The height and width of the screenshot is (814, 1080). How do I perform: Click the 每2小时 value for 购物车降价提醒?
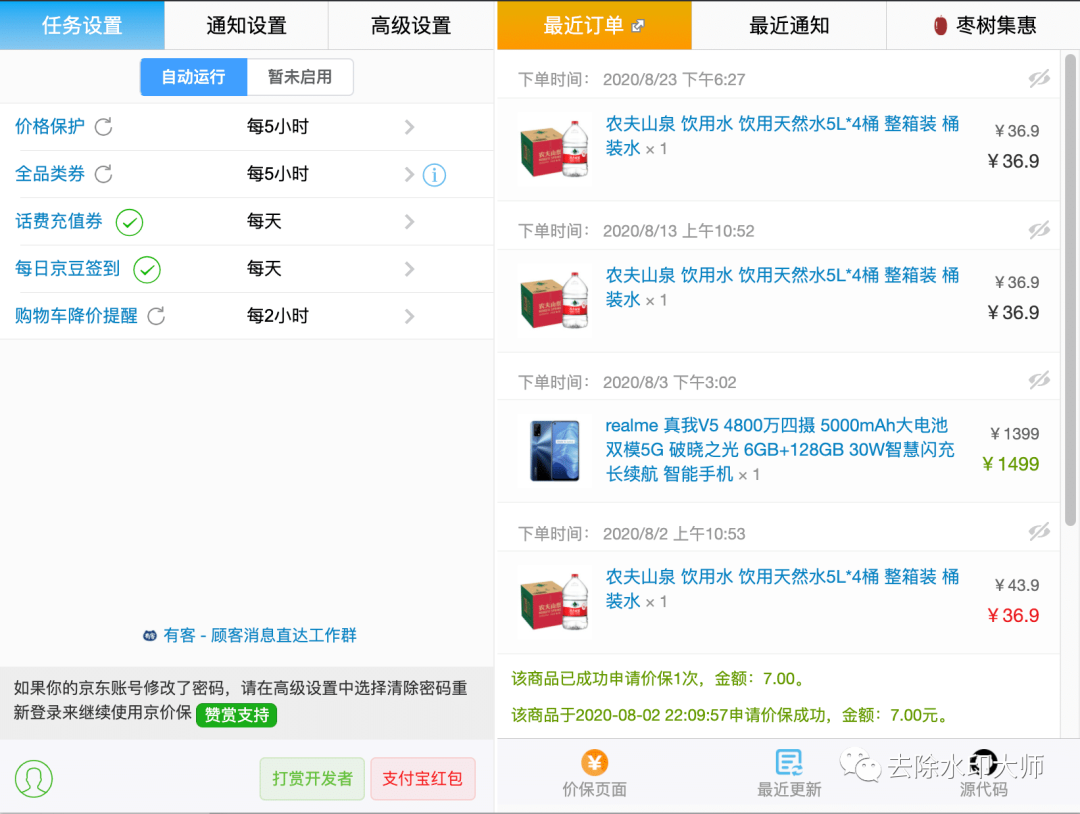278,316
